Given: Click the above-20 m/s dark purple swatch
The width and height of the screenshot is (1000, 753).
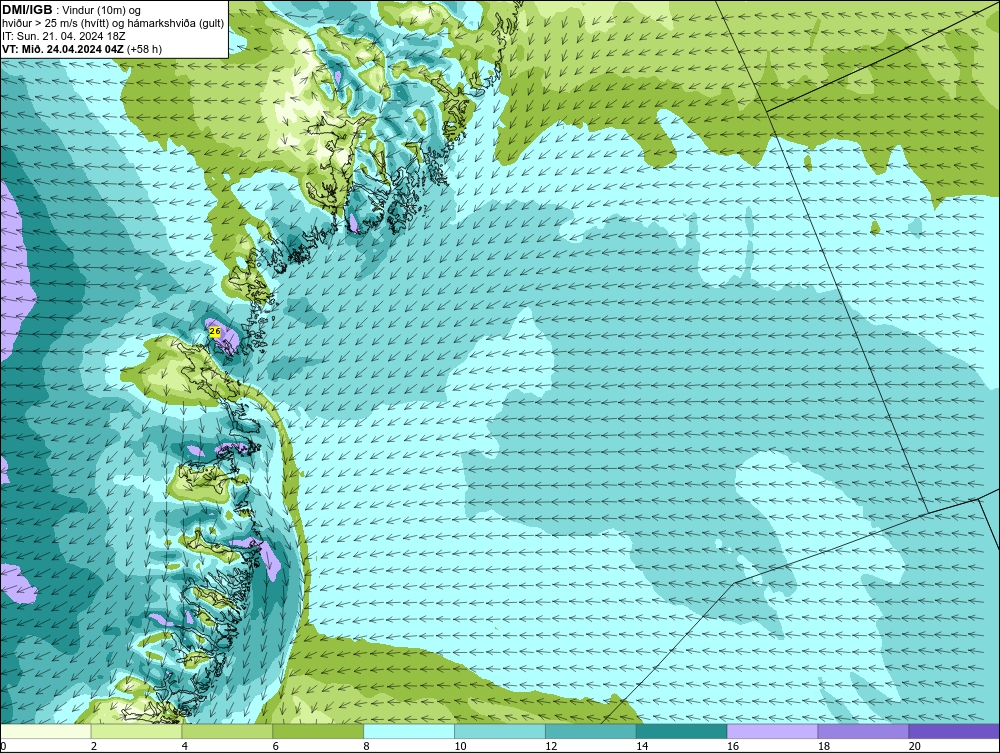Looking at the screenshot, I should [954, 731].
